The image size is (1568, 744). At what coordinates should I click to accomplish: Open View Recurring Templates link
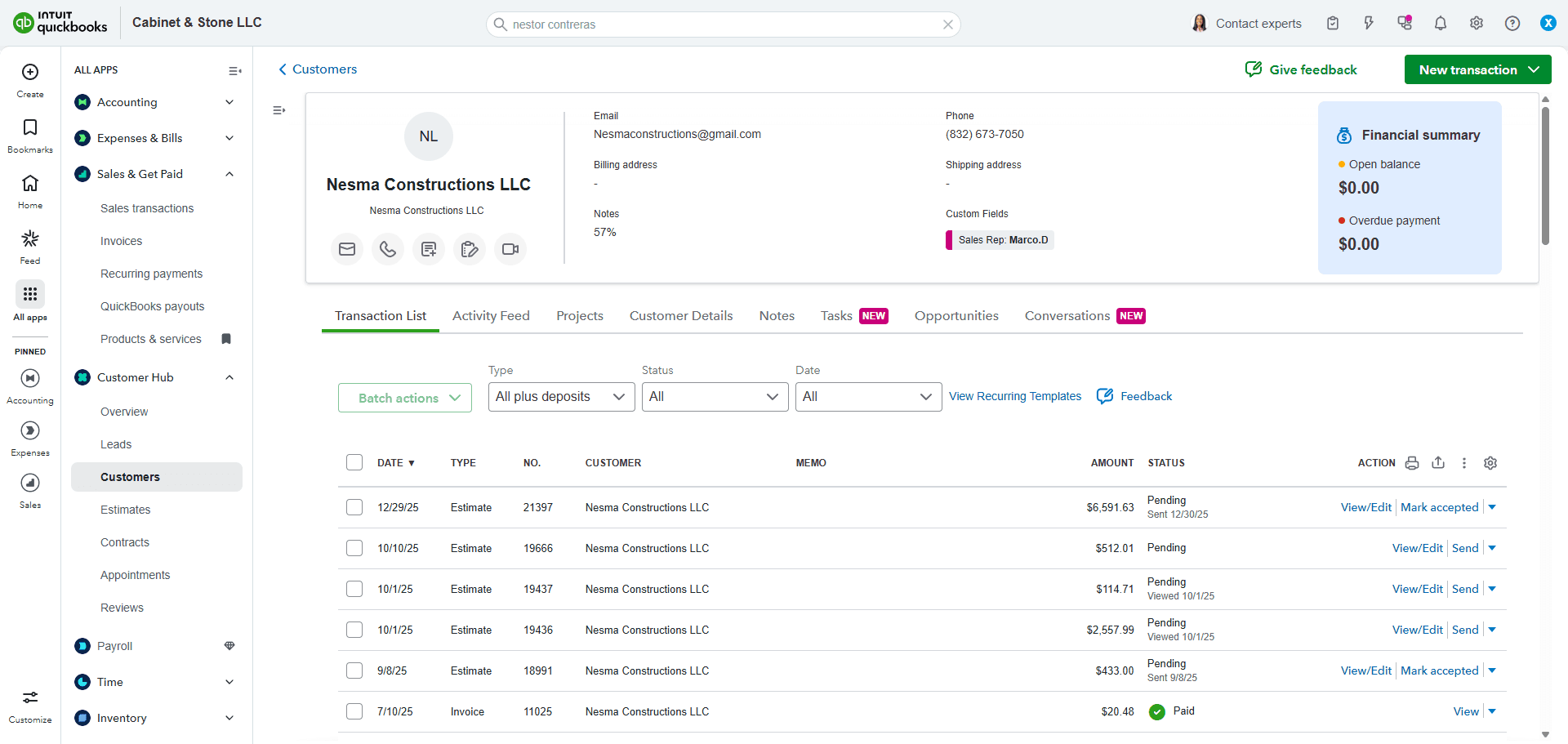[1015, 396]
